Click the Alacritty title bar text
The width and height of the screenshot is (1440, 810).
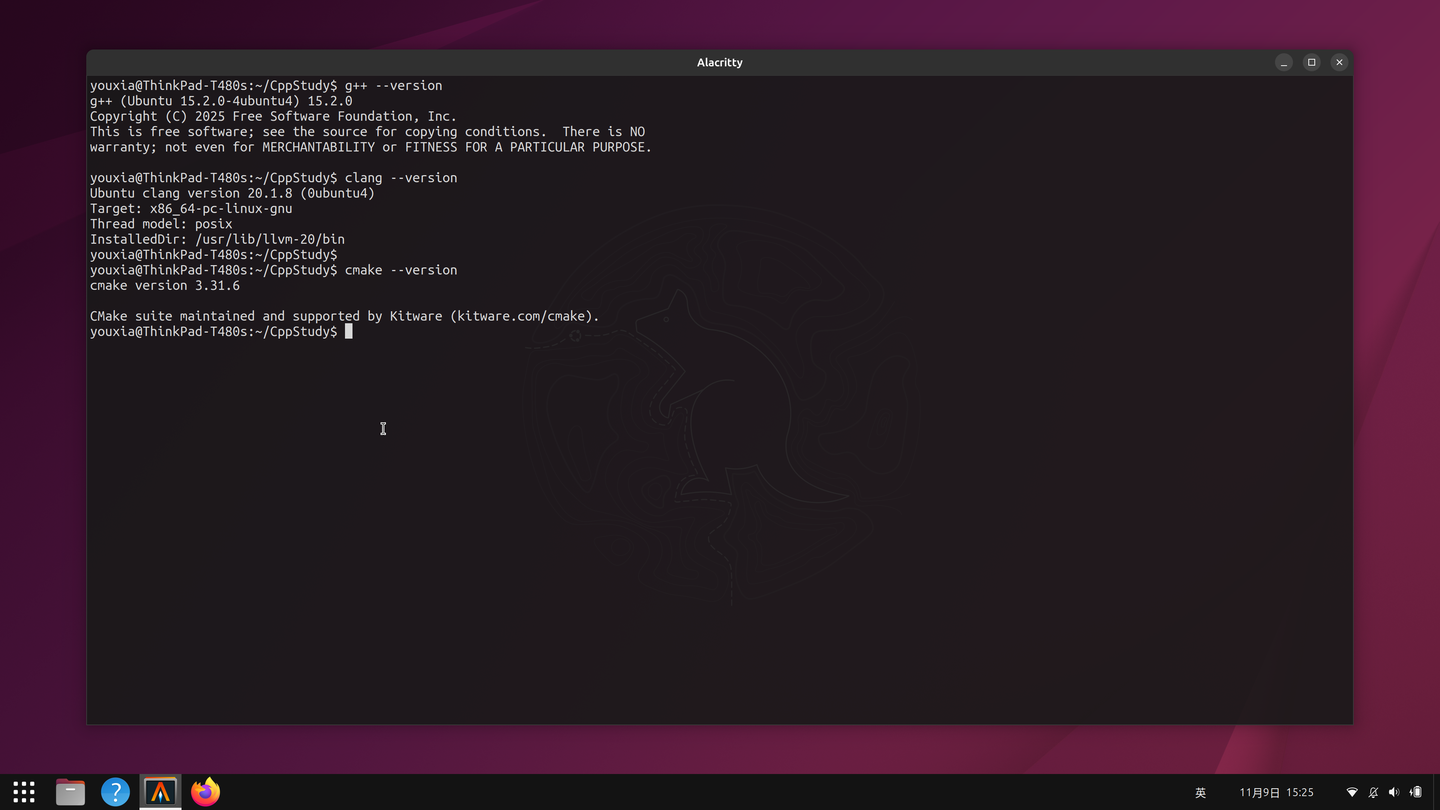tap(720, 62)
